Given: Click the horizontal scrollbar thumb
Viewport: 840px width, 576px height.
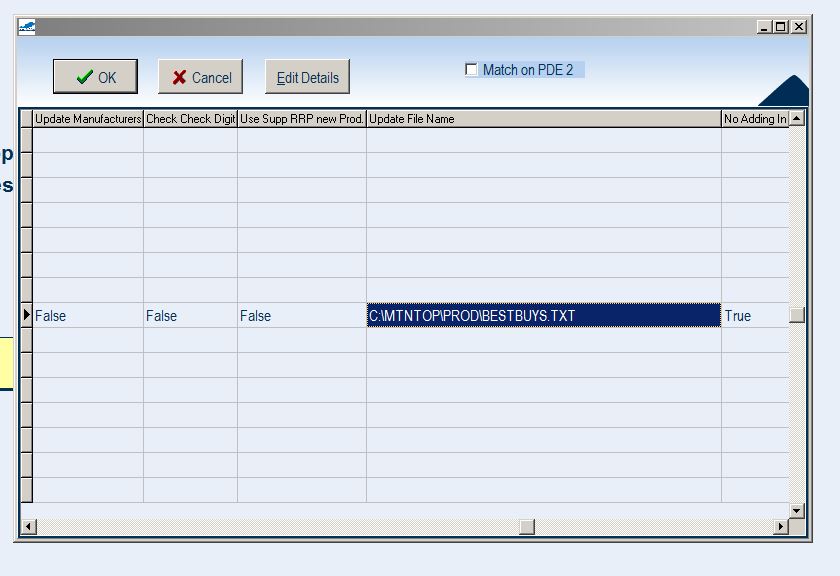Looking at the screenshot, I should tap(527, 526).
